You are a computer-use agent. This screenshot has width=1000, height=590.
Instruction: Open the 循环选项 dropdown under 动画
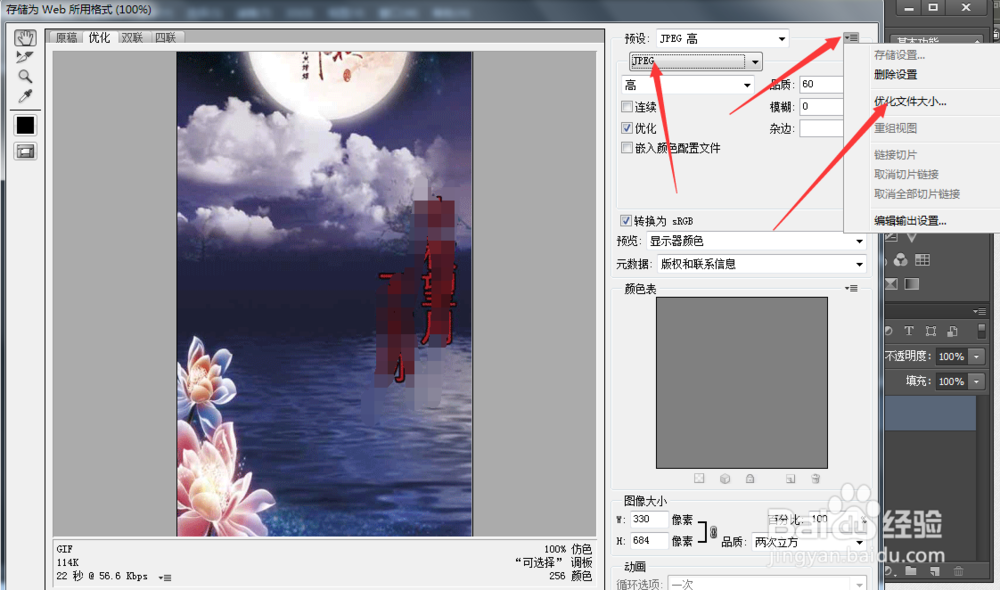click(770, 581)
